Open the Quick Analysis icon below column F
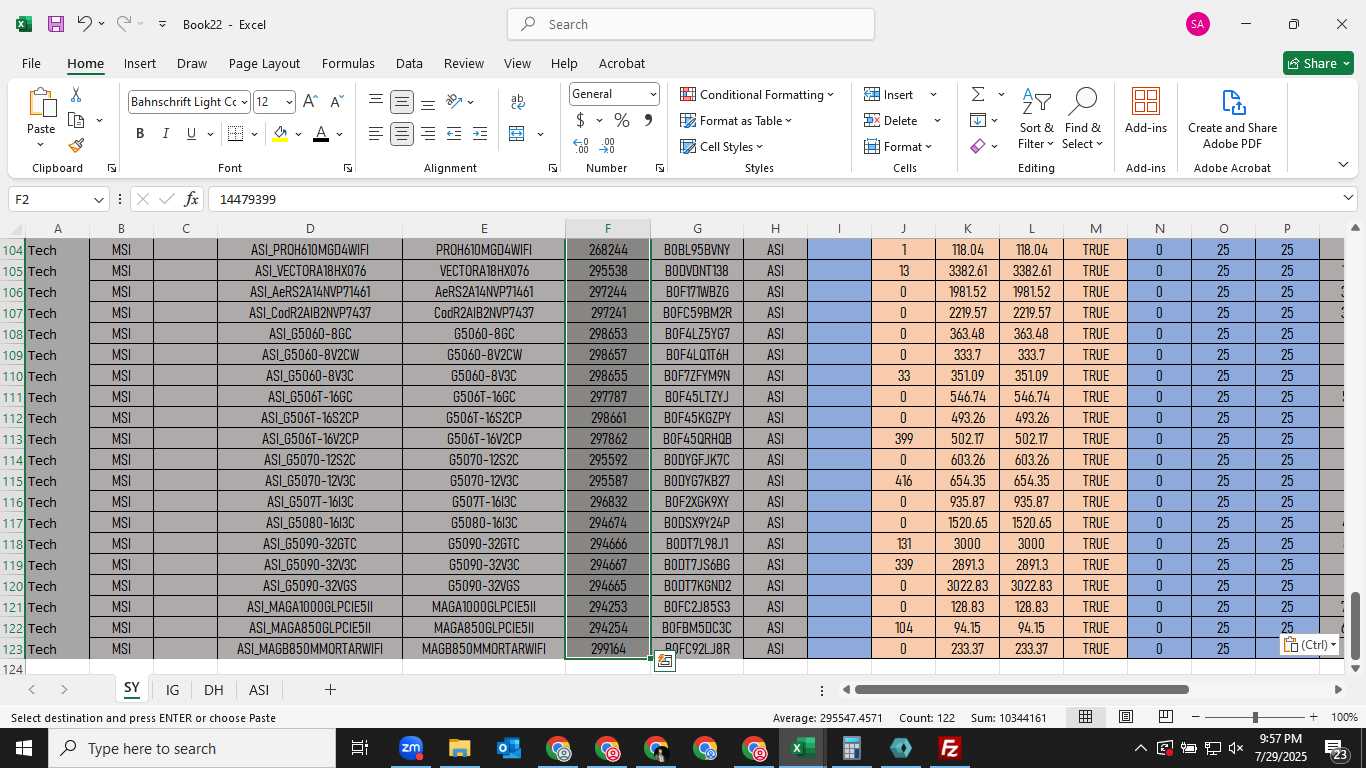 point(664,661)
